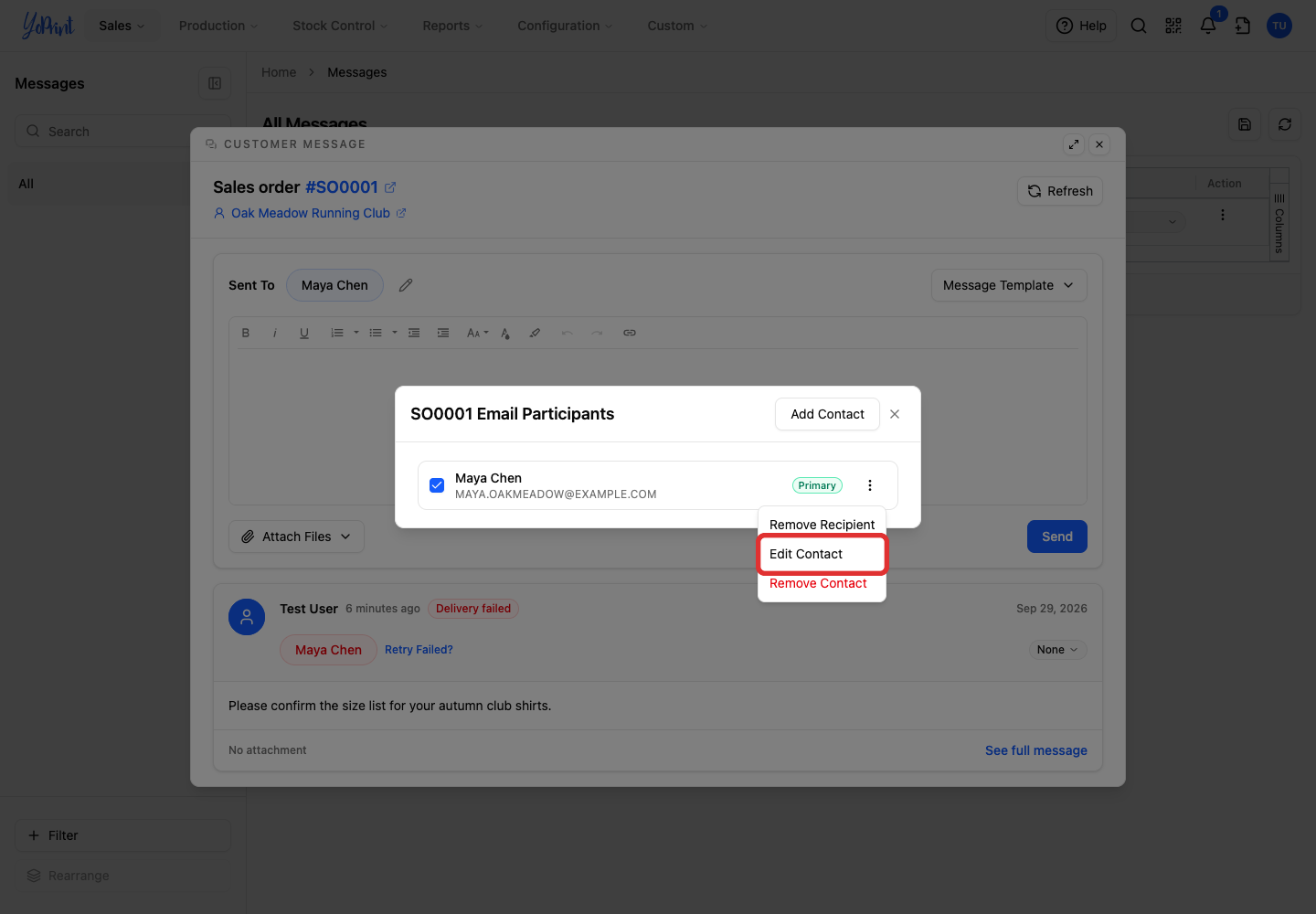Expand the Attach Files dropdown

click(296, 537)
